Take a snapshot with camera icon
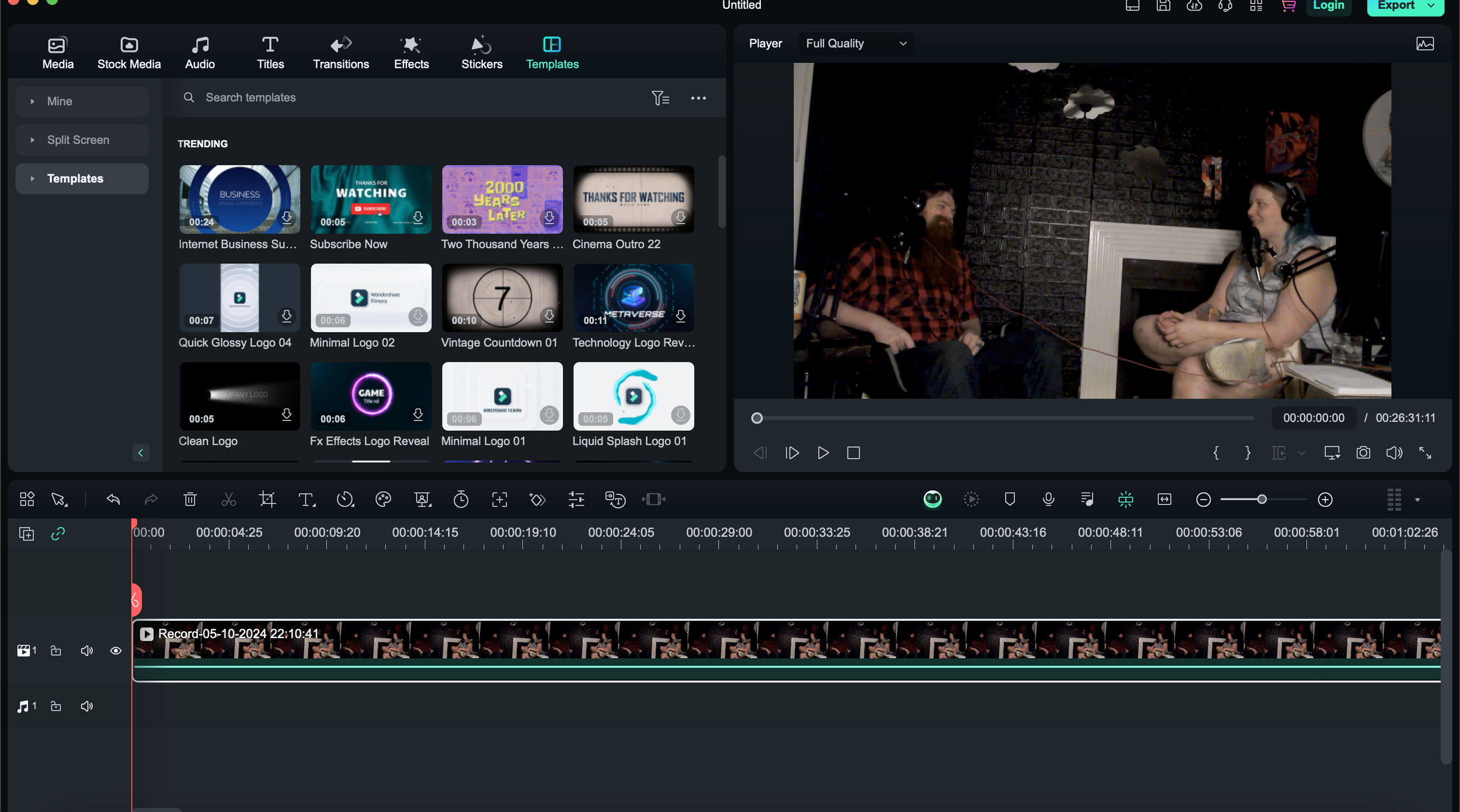The image size is (1460, 812). pos(1363,453)
